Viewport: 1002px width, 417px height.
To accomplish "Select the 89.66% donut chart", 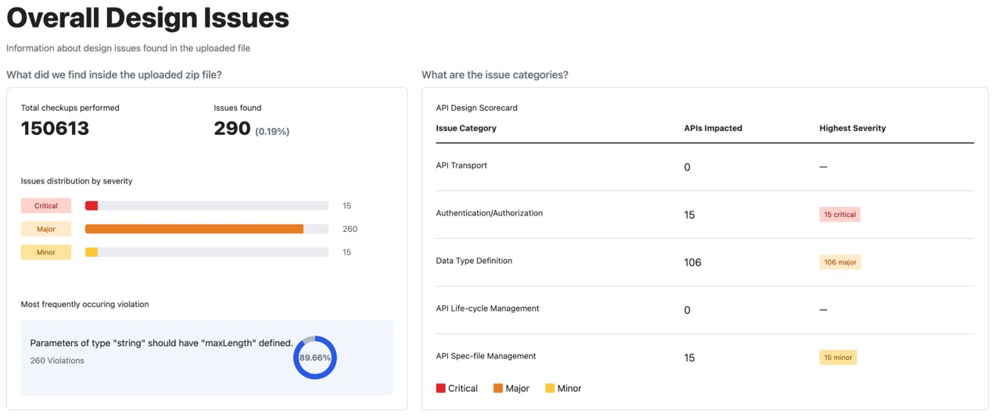I will point(315,358).
